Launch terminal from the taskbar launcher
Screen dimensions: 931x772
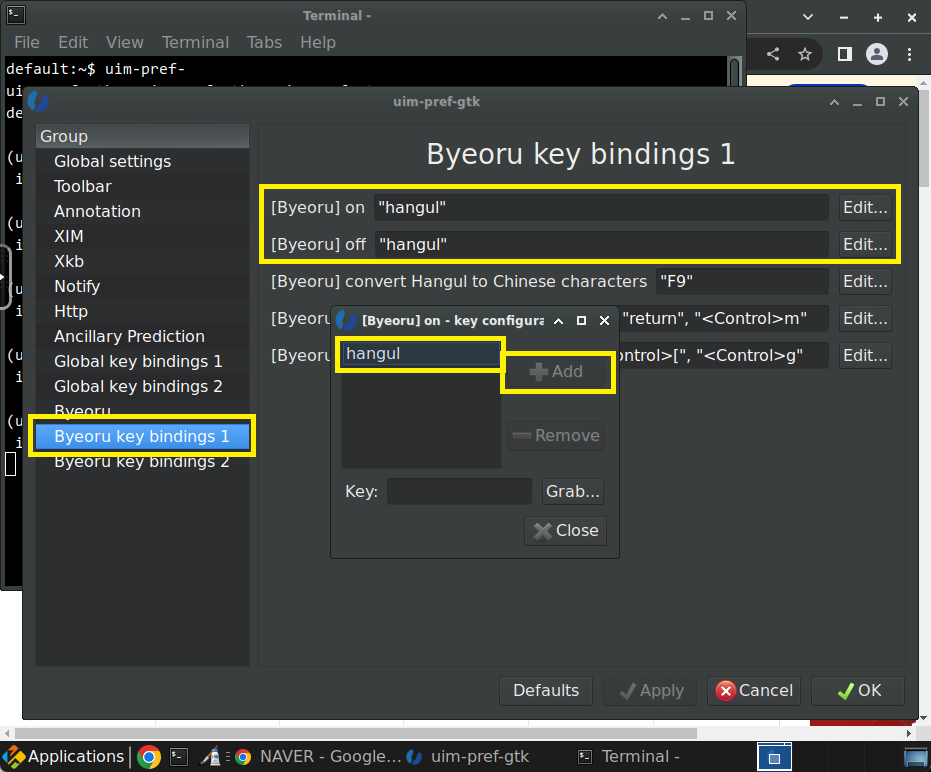pos(179,757)
